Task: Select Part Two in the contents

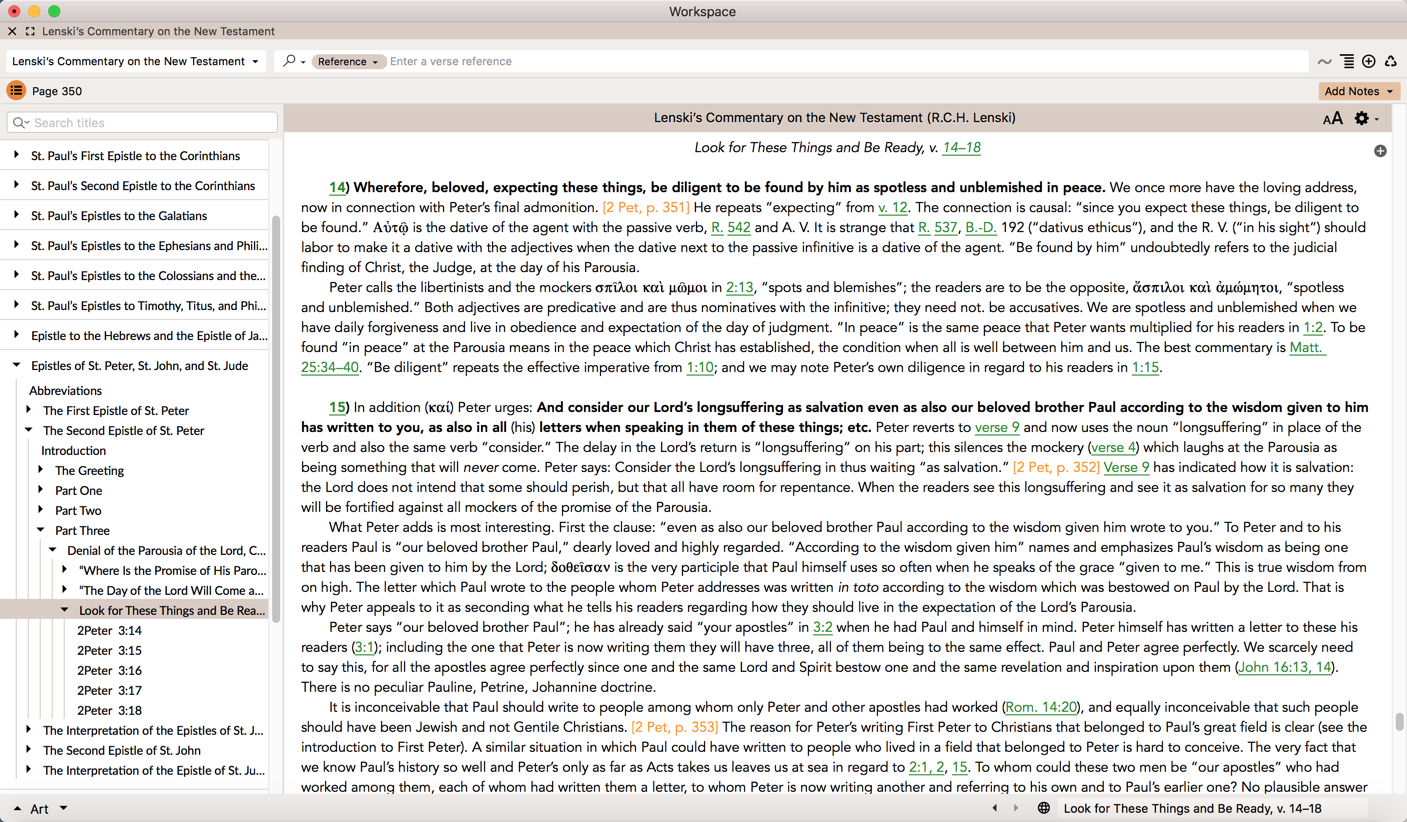Action: (x=78, y=511)
